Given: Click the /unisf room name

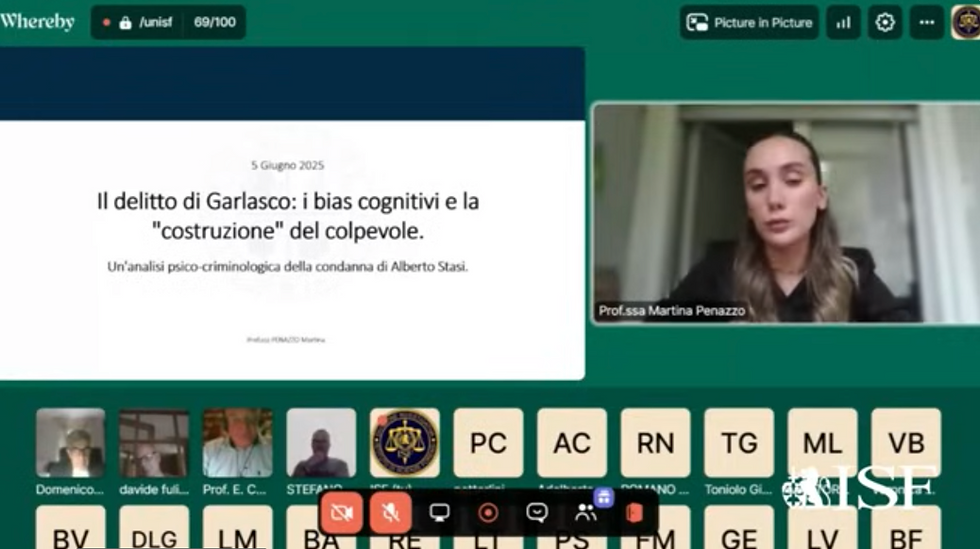Looking at the screenshot, I should pyautogui.click(x=156, y=23).
